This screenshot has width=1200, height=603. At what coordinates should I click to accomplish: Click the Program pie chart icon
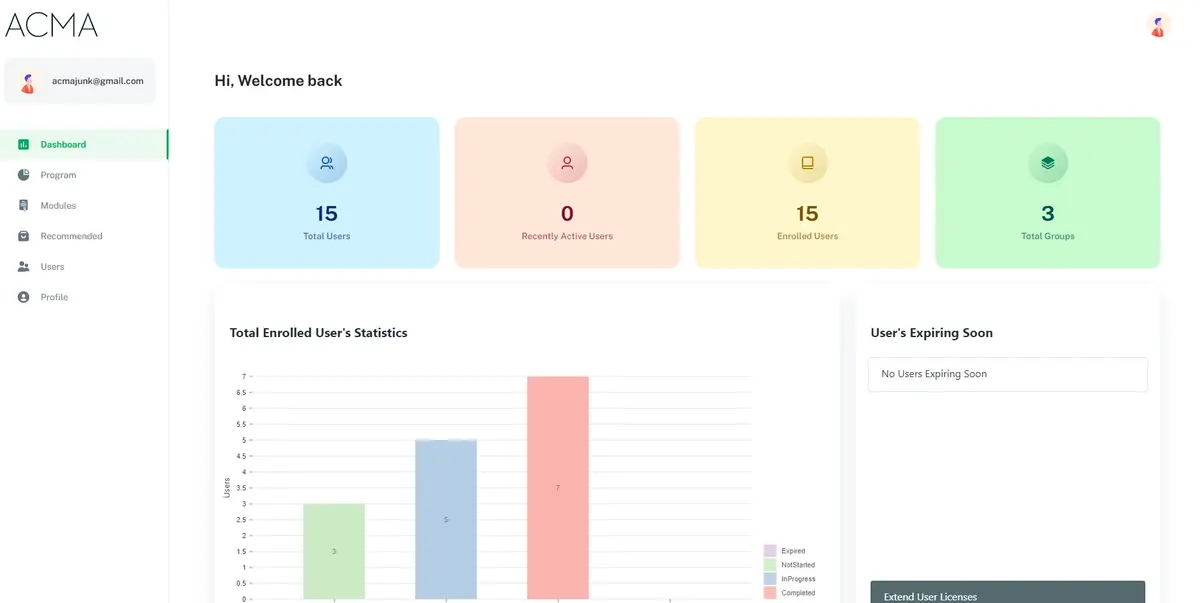click(23, 175)
